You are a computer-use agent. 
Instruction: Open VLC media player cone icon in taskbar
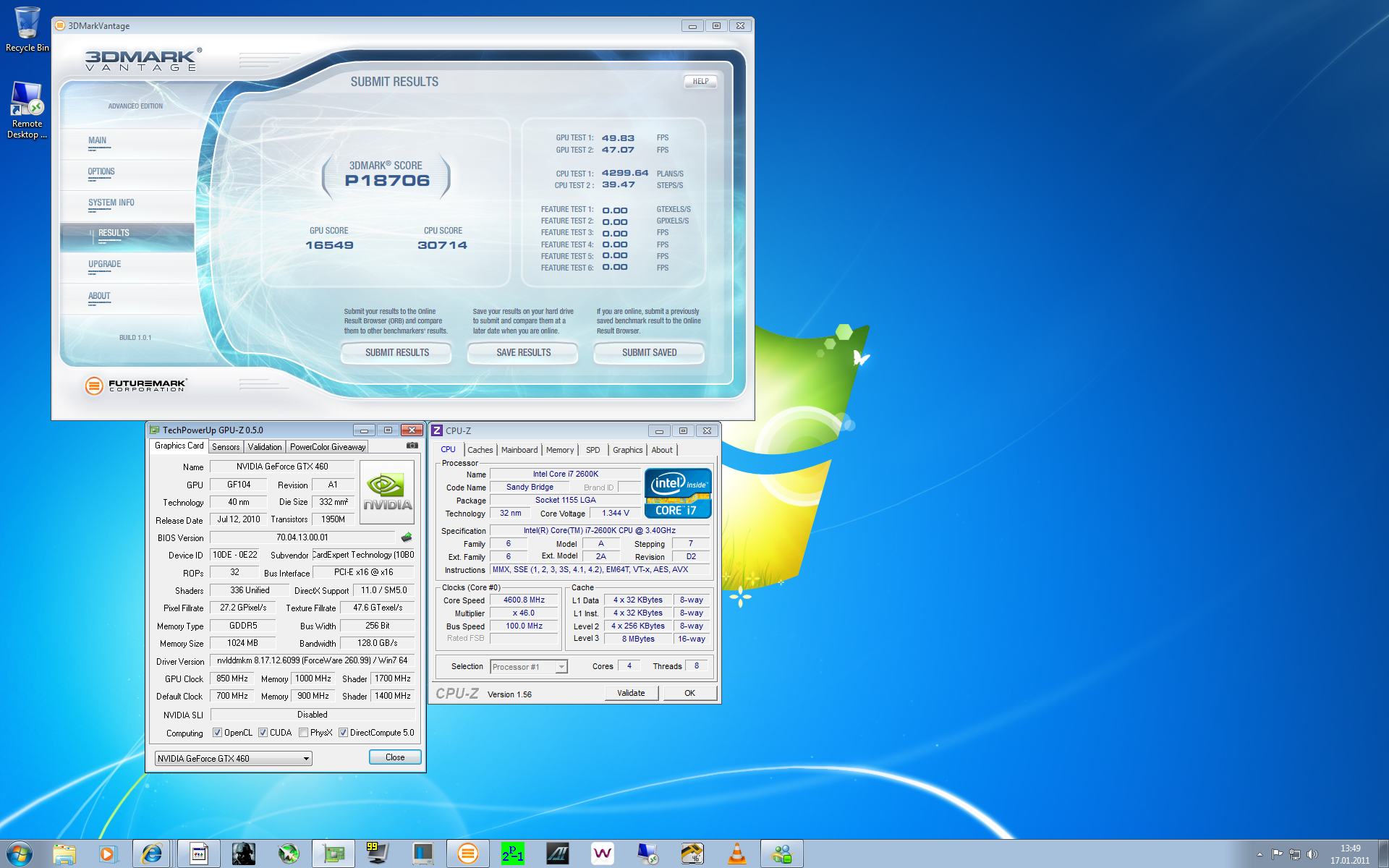pyautogui.click(x=736, y=854)
